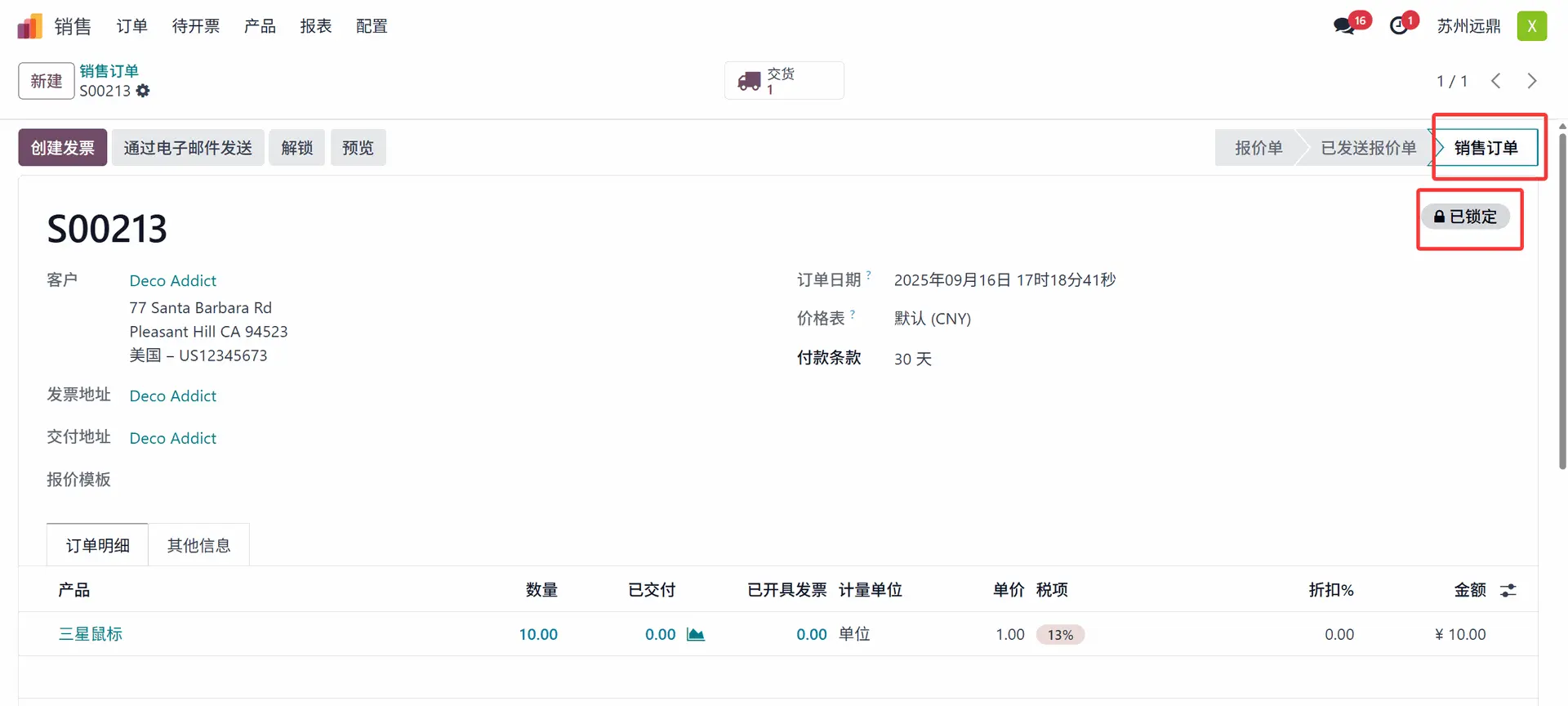Screen dimensions: 1568x706
Task: Open the chat messages icon
Action: (x=1343, y=26)
